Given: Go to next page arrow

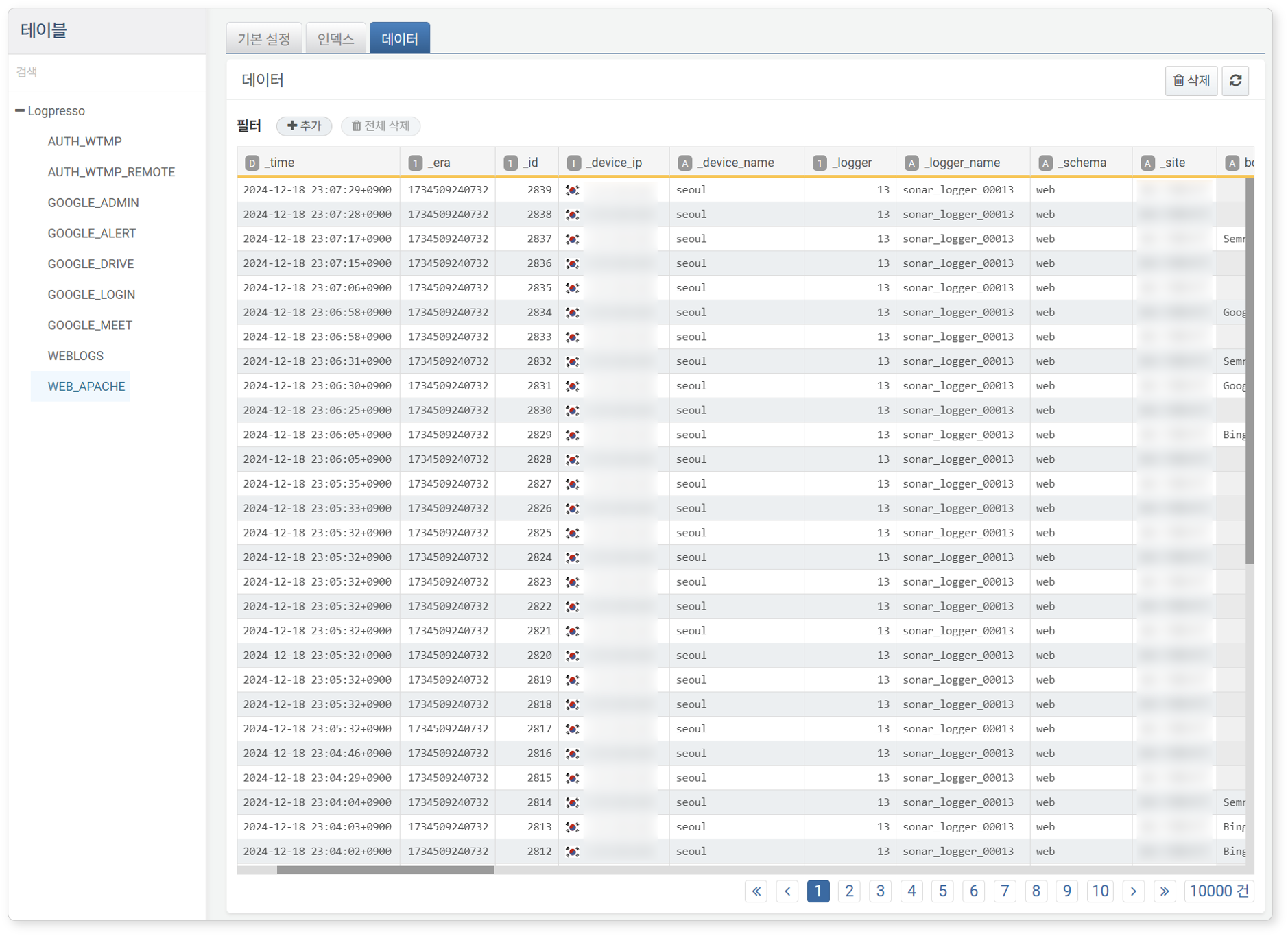Looking at the screenshot, I should click(1134, 891).
